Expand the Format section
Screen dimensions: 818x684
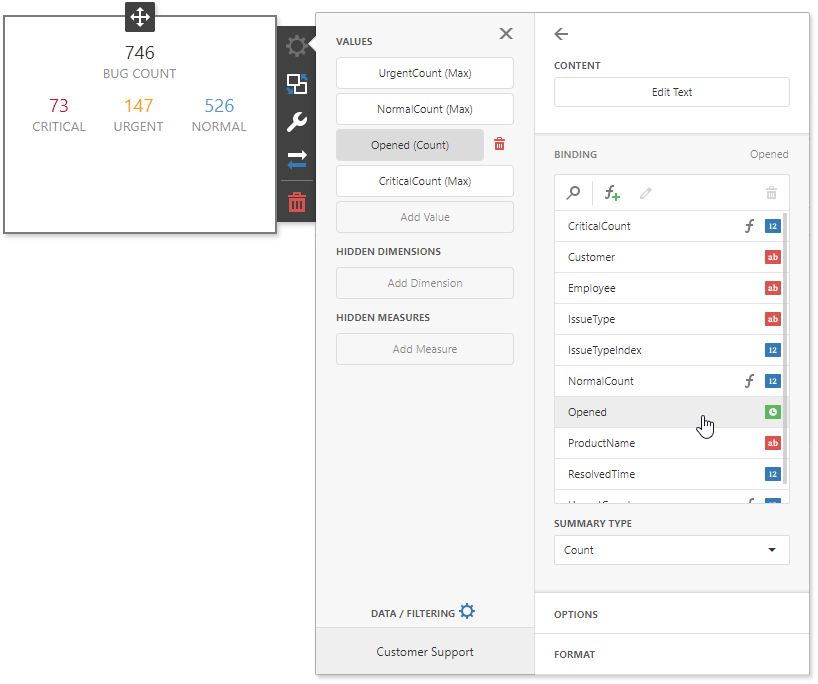[x=671, y=654]
